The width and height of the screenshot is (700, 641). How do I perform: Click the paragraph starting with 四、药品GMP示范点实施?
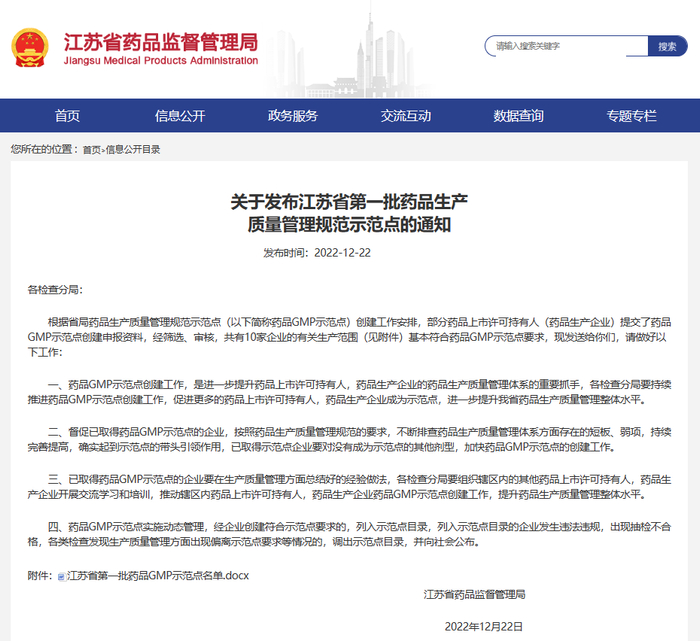pos(350,534)
